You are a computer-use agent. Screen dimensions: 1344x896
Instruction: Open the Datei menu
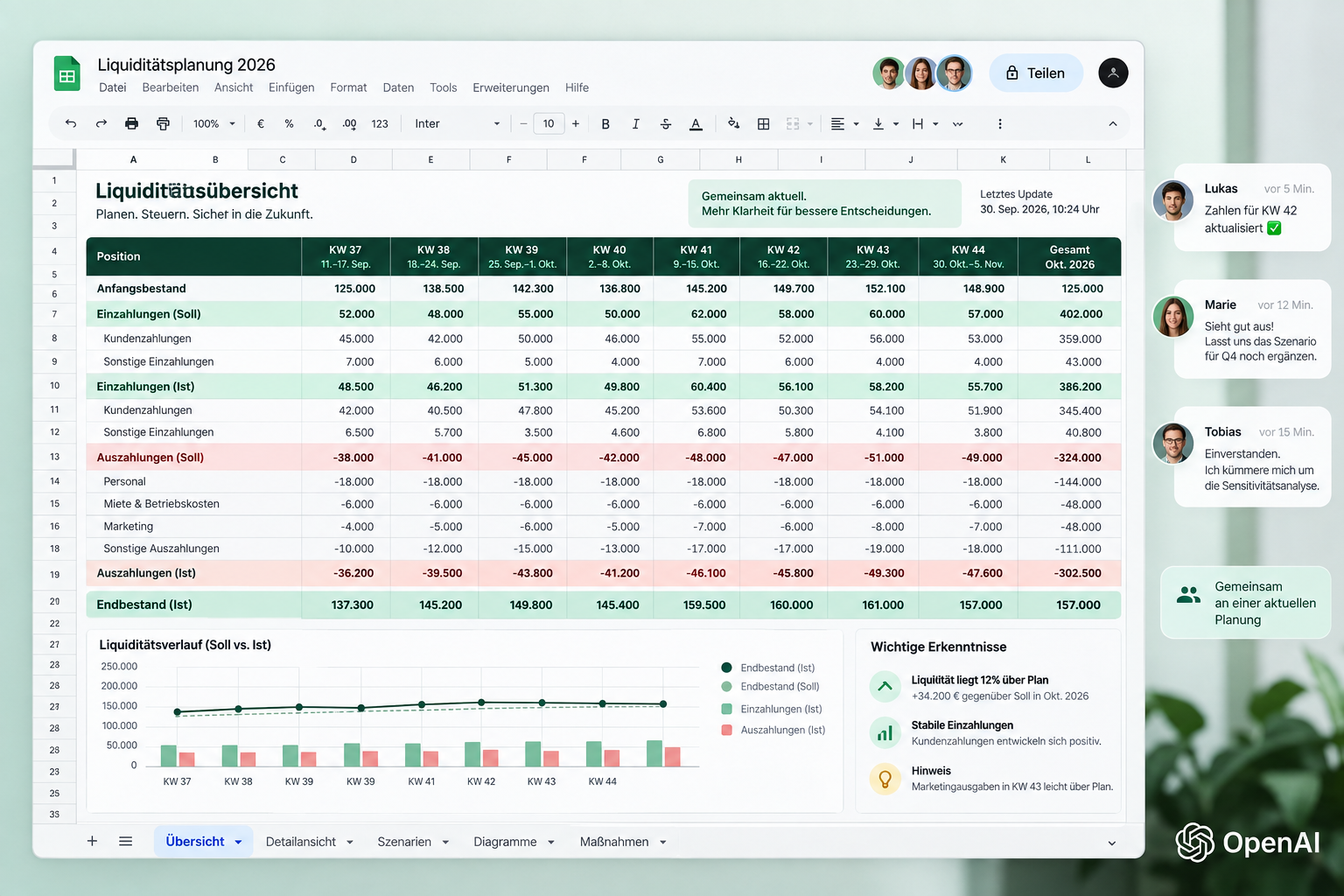coord(113,87)
